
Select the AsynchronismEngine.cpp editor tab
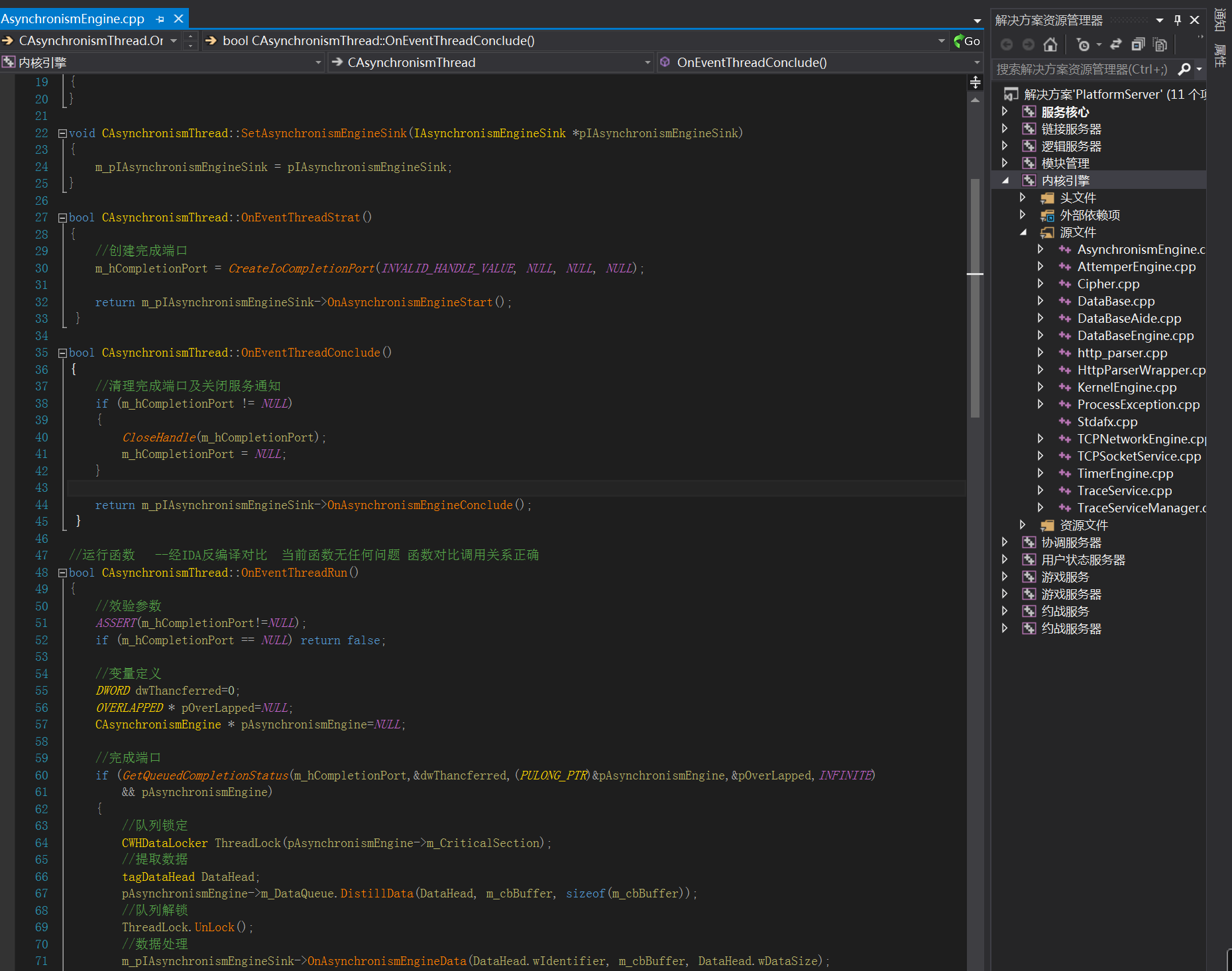coord(73,19)
